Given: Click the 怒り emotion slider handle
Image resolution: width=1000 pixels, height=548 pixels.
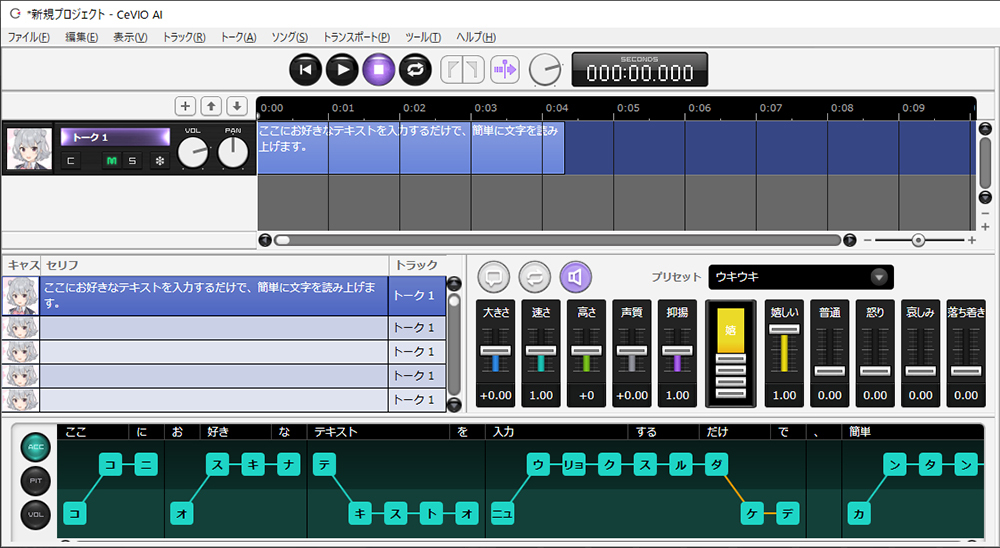Looking at the screenshot, I should click(x=875, y=371).
